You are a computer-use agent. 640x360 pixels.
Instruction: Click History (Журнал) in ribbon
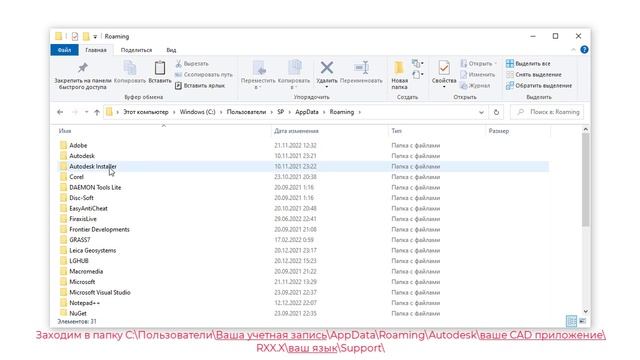pyautogui.click(x=475, y=86)
